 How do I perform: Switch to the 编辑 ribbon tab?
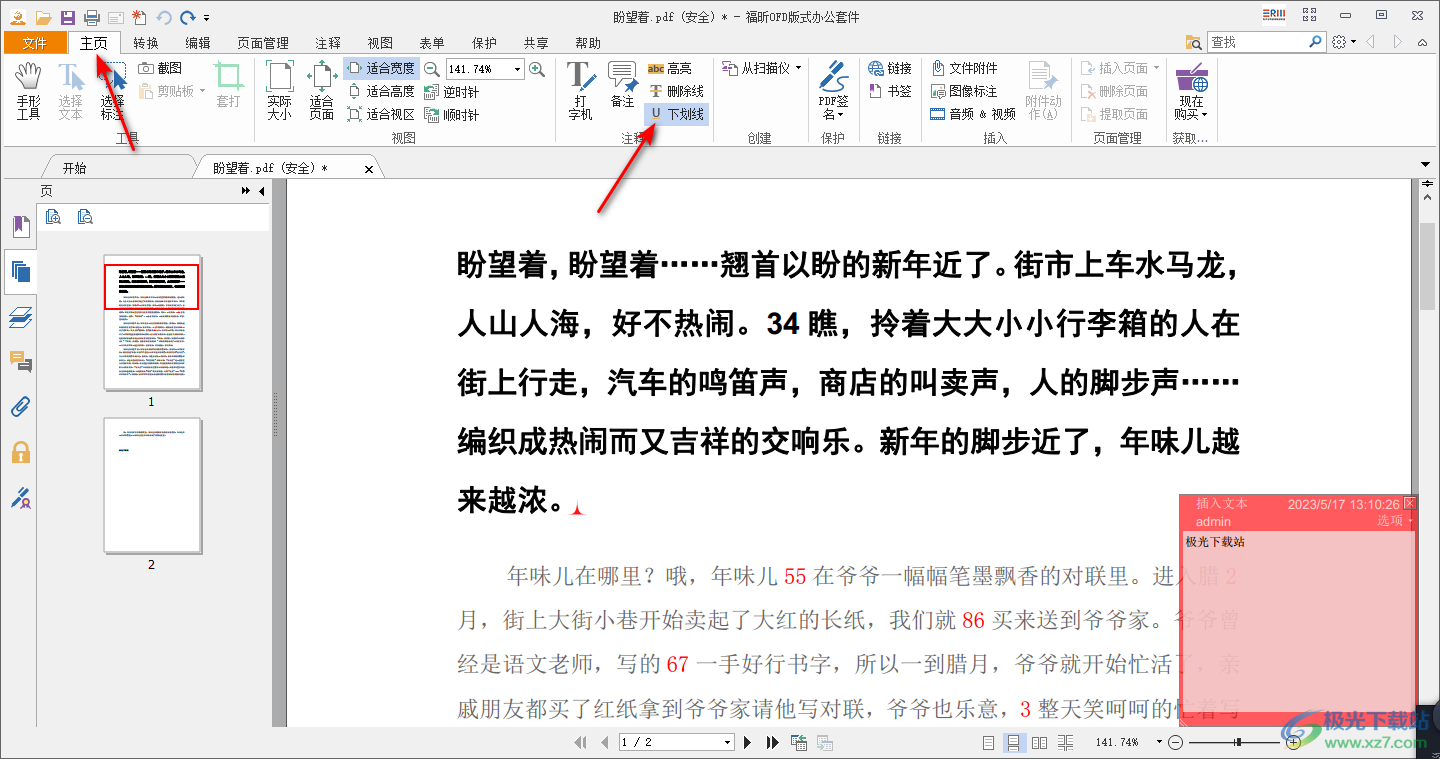(198, 43)
